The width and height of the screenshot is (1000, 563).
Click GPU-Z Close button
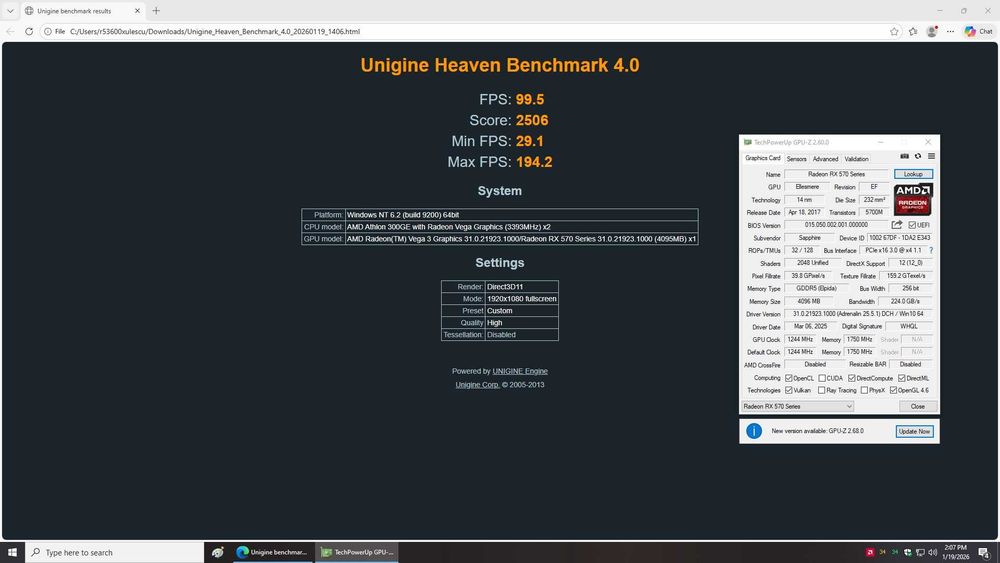click(918, 406)
